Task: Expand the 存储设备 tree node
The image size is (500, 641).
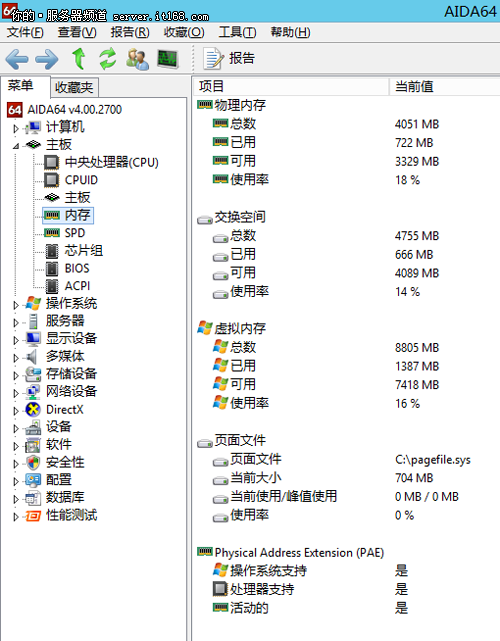Action: click(x=16, y=375)
